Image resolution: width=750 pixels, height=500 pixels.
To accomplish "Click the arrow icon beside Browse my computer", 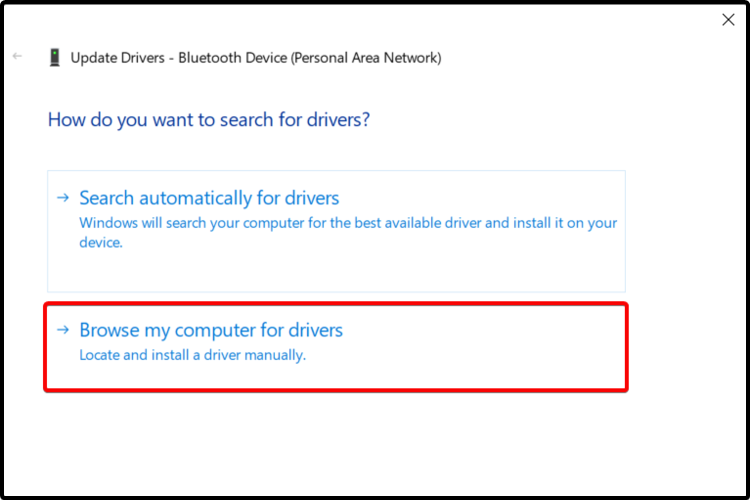I will tap(63, 329).
